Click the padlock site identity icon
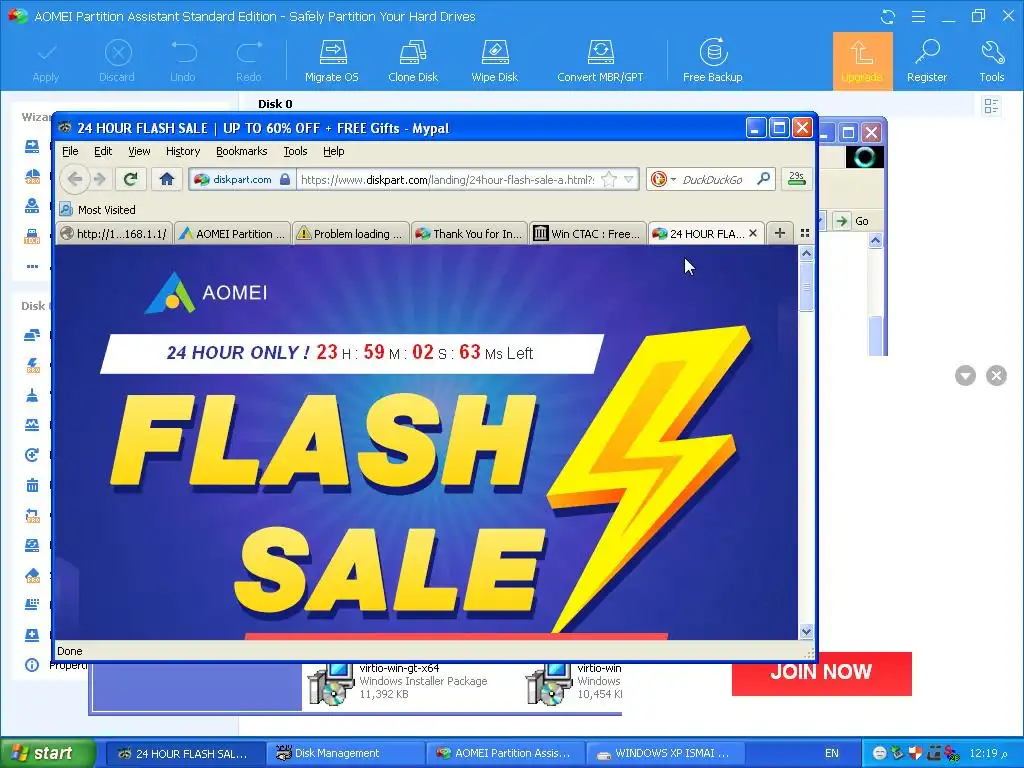This screenshot has width=1024, height=768. (285, 179)
